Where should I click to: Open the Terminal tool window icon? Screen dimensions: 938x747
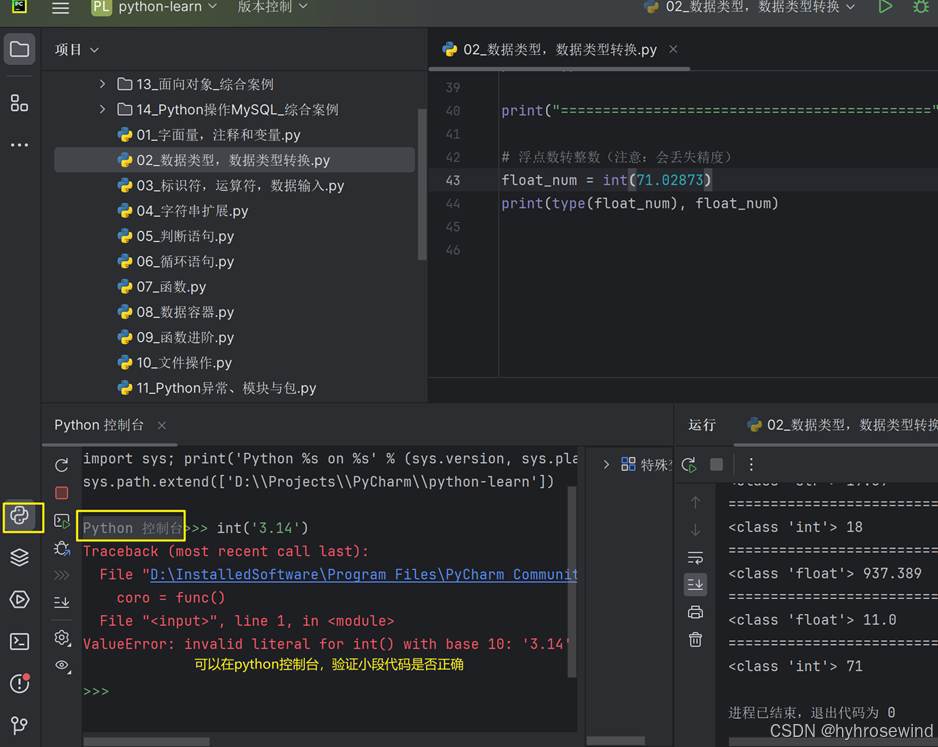click(x=19, y=642)
